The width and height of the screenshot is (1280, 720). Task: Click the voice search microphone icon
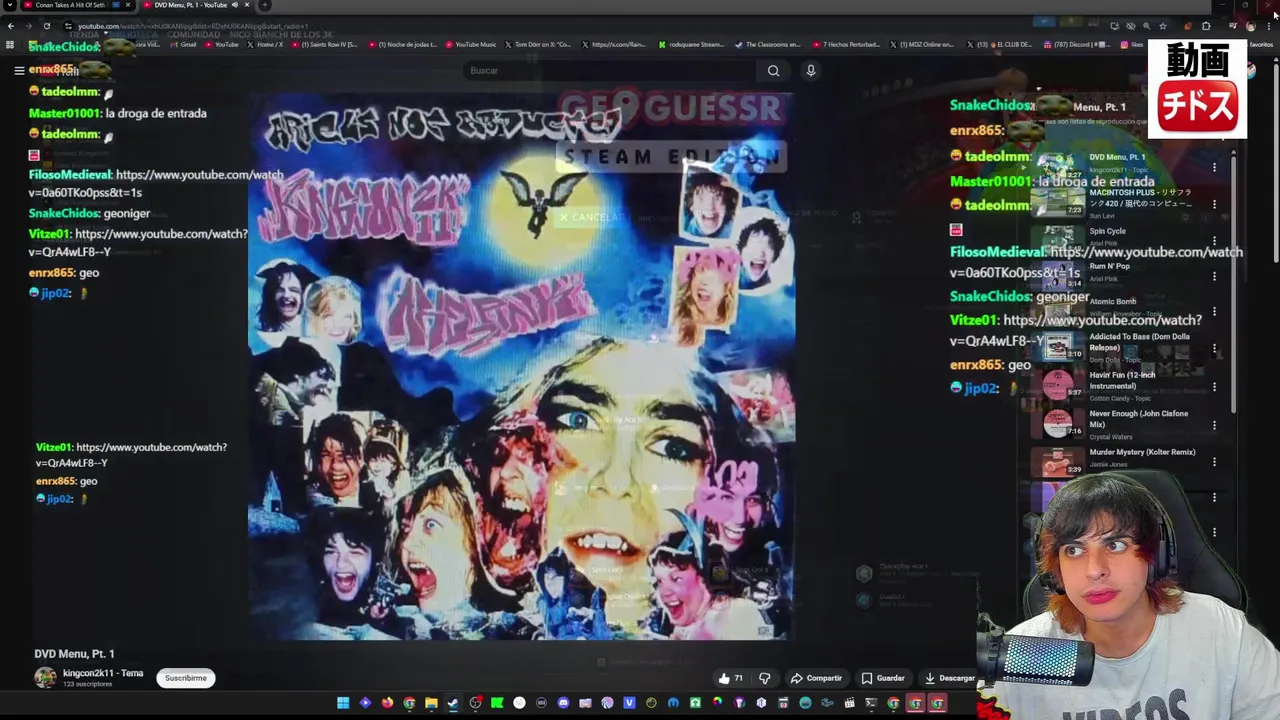(x=811, y=70)
